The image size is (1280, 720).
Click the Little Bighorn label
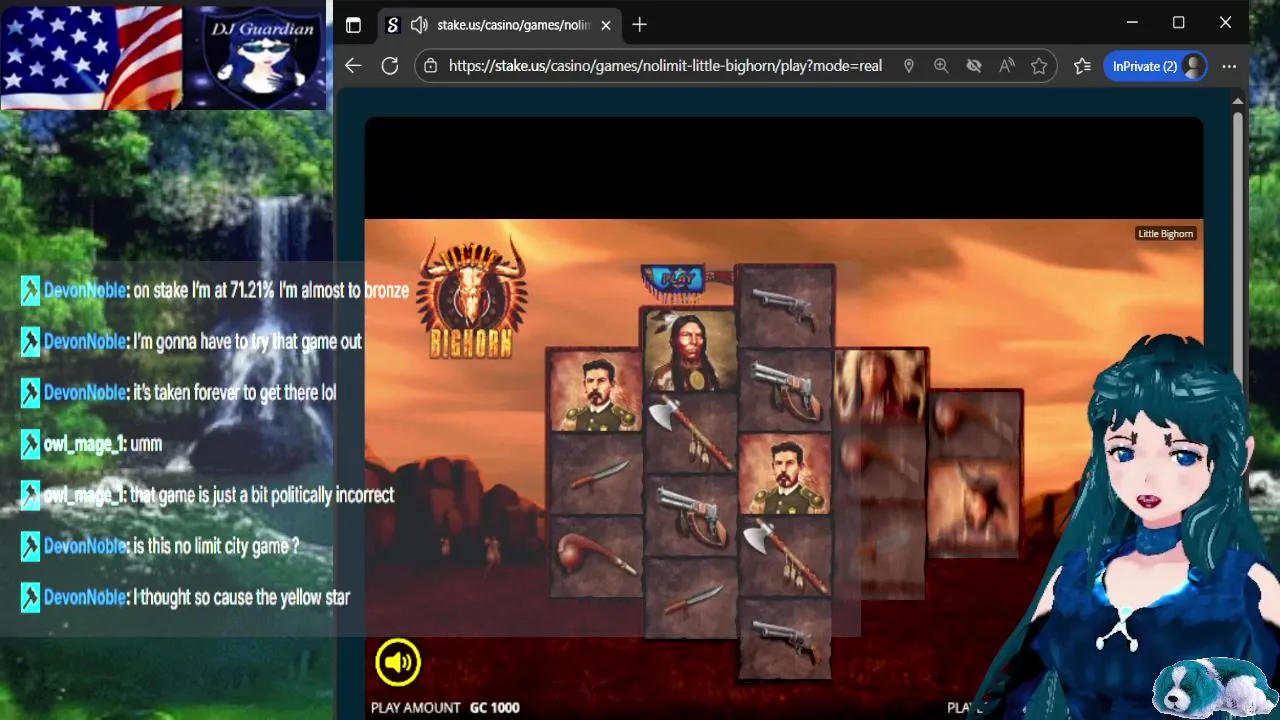[1166, 234]
